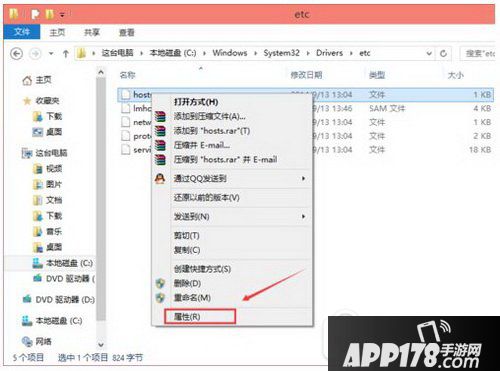500x371 pixels.
Task: Switch to the 查看 ribbon tab
Action: (x=127, y=32)
